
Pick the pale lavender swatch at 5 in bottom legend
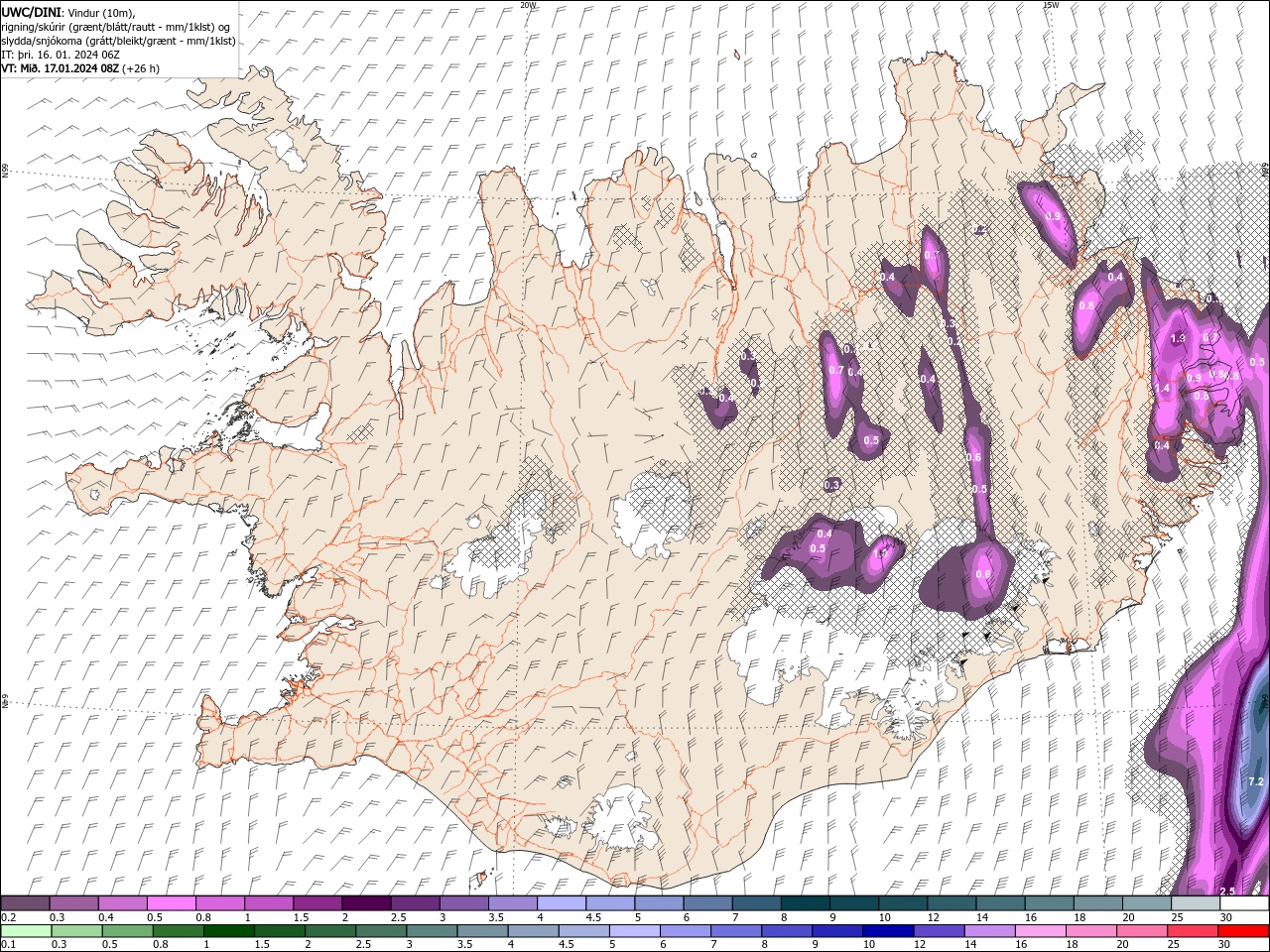click(634, 931)
